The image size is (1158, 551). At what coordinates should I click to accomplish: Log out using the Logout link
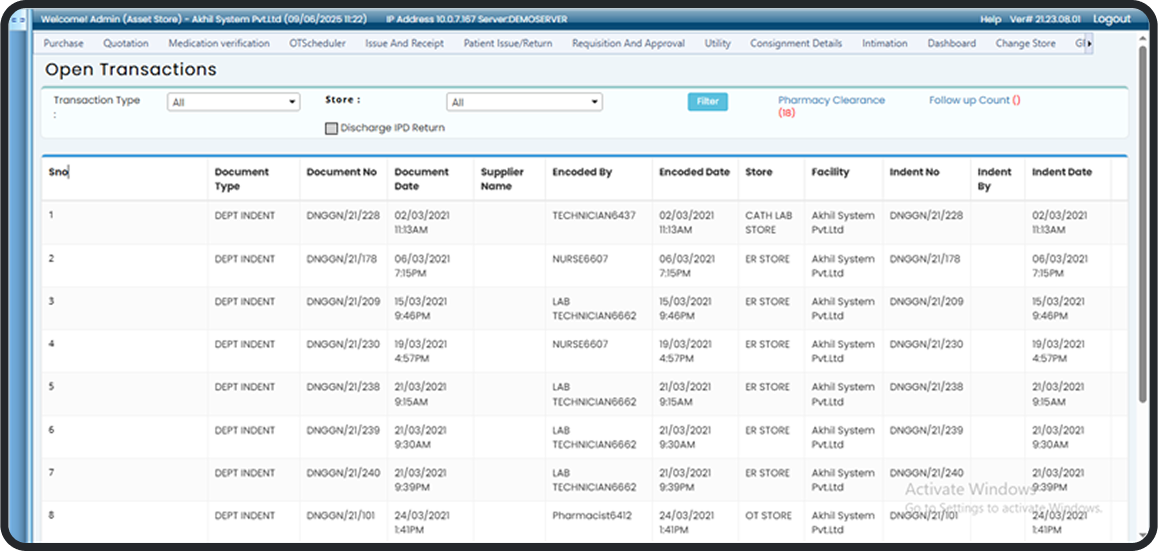coord(1111,19)
